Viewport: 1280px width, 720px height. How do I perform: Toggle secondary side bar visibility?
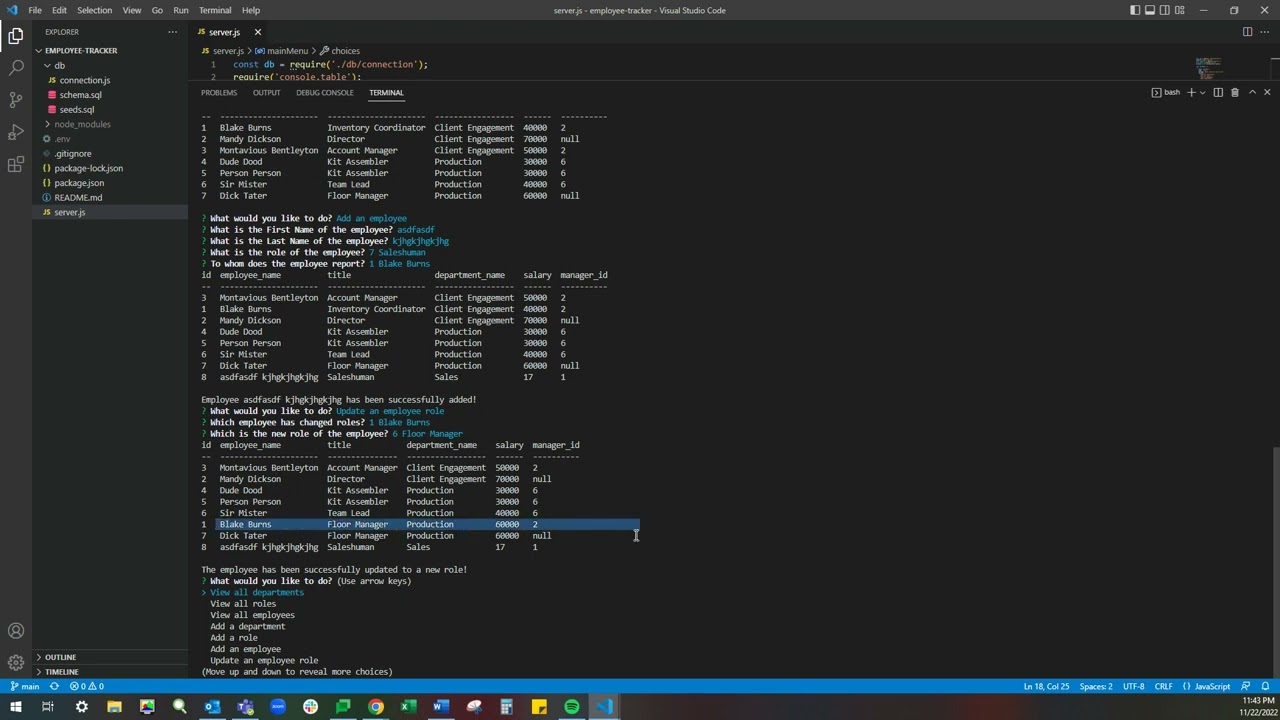pos(1165,10)
